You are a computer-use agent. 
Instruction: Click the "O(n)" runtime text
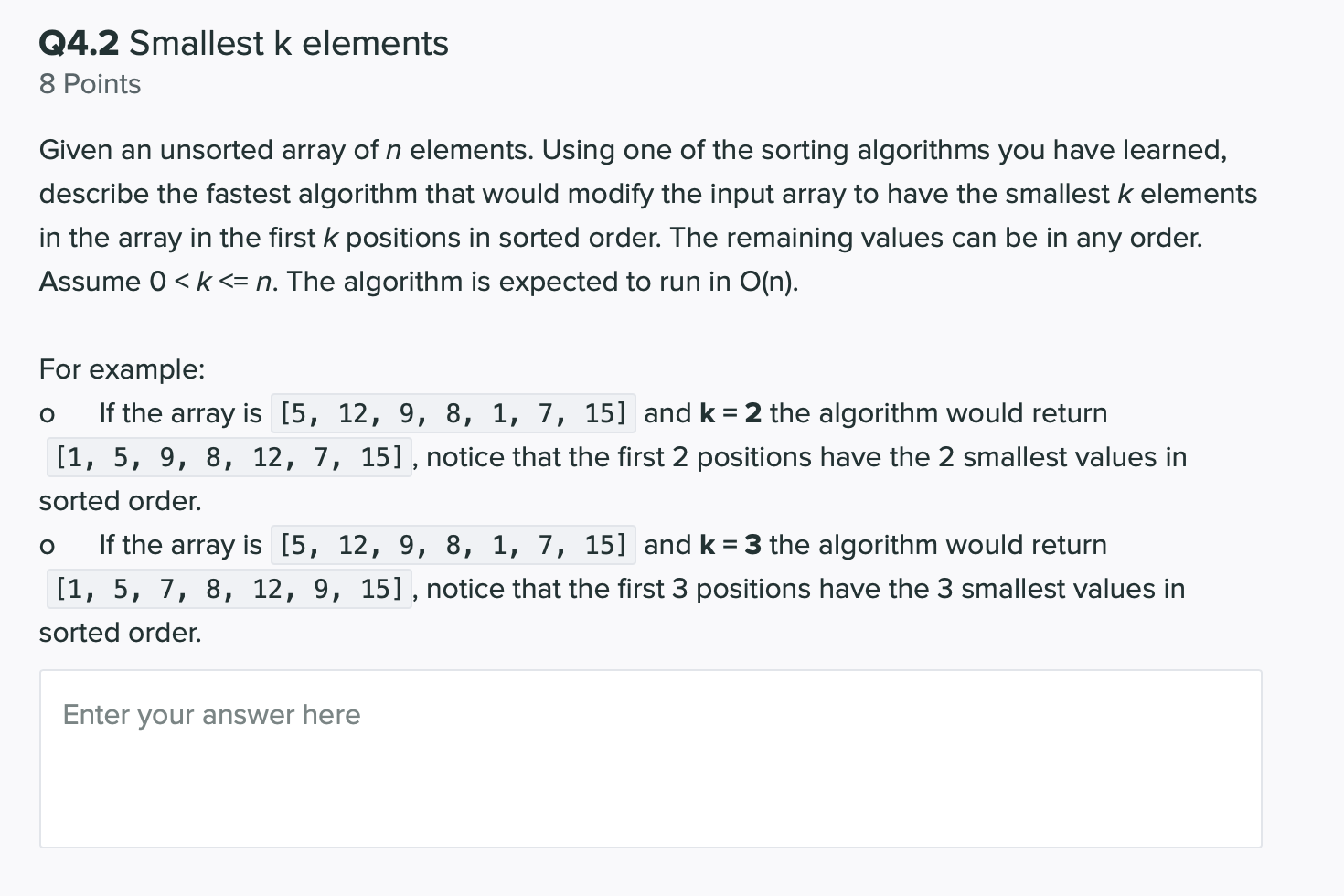(768, 282)
